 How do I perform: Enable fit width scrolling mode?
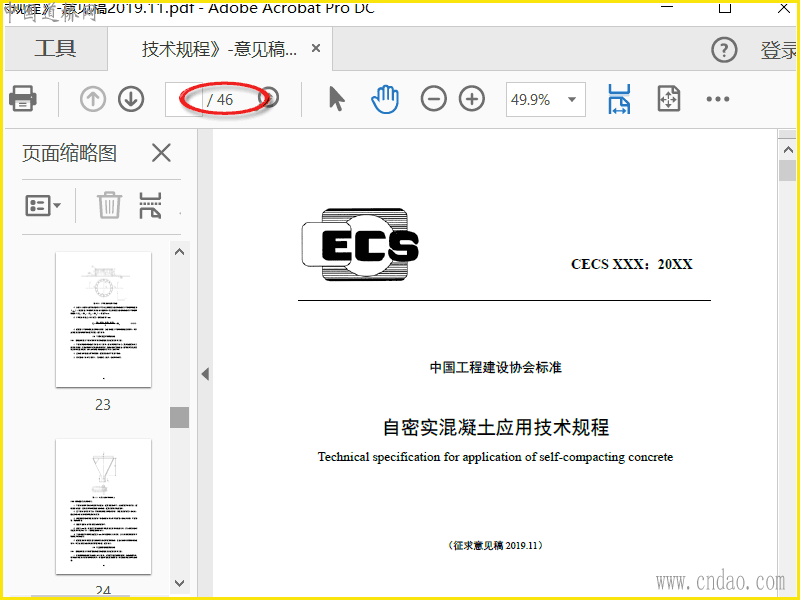click(619, 99)
